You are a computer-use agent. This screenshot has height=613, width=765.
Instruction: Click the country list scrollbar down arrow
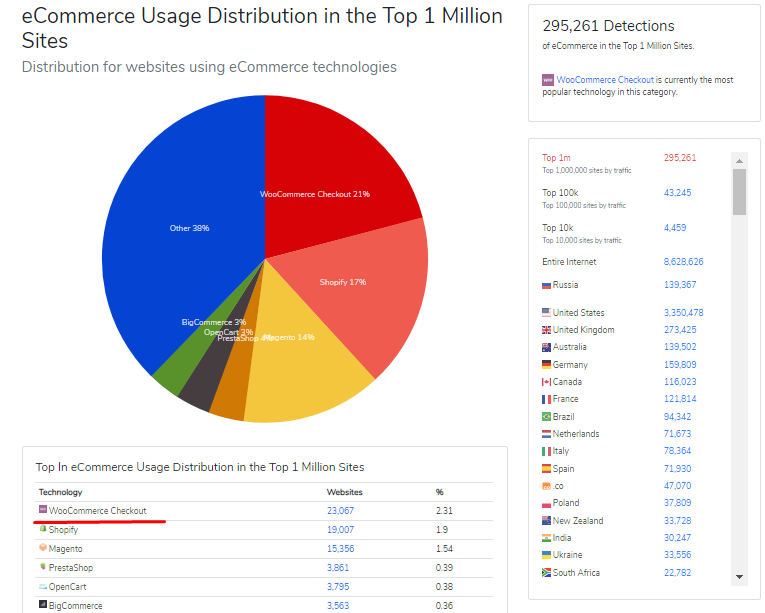coord(739,577)
